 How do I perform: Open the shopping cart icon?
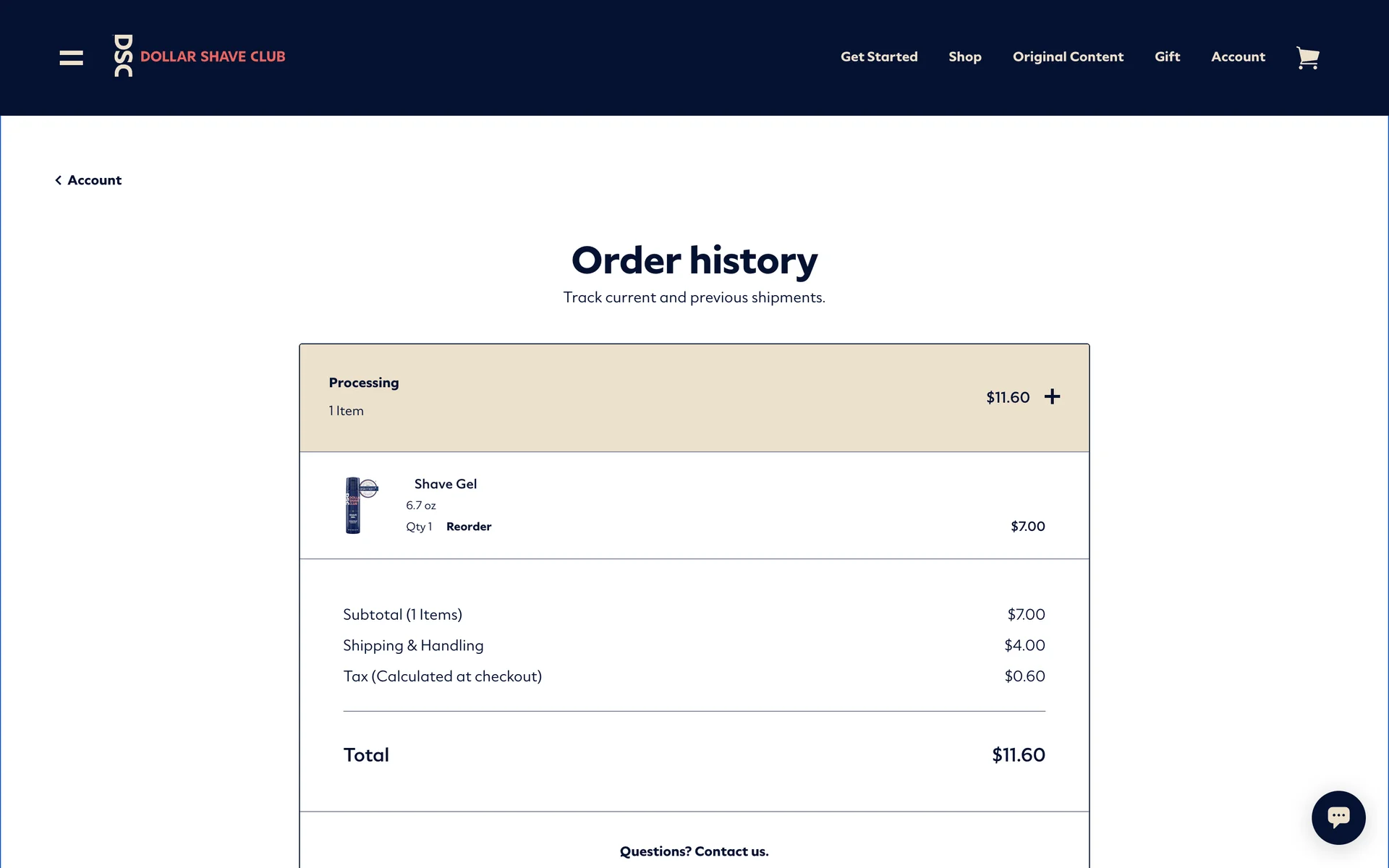(x=1307, y=57)
